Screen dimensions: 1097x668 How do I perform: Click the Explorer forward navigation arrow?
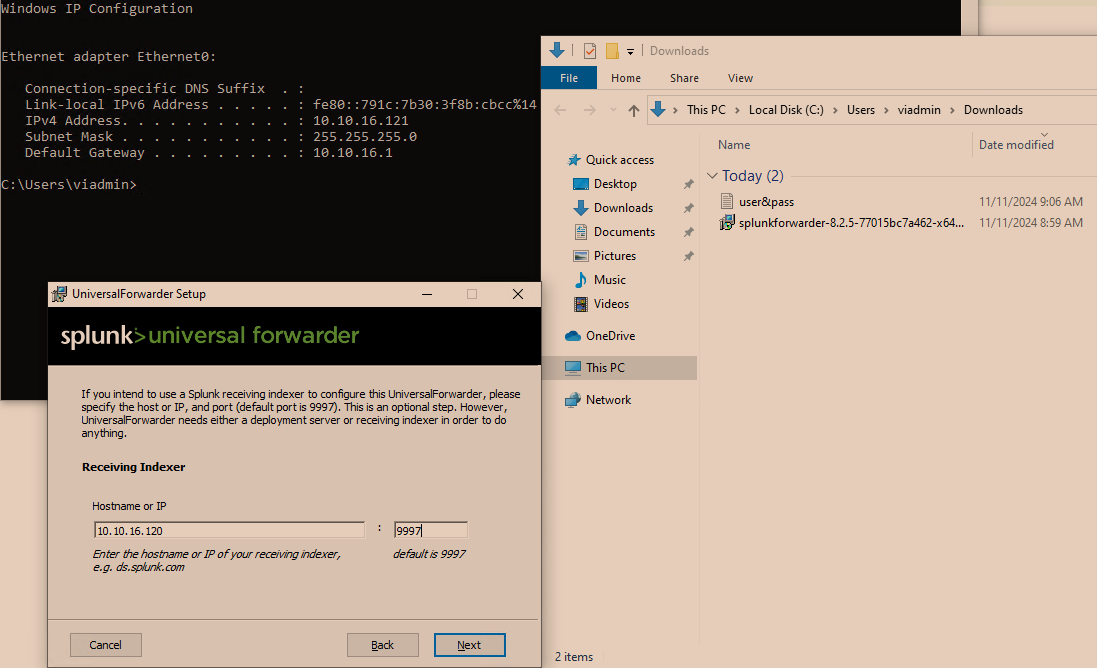[590, 110]
